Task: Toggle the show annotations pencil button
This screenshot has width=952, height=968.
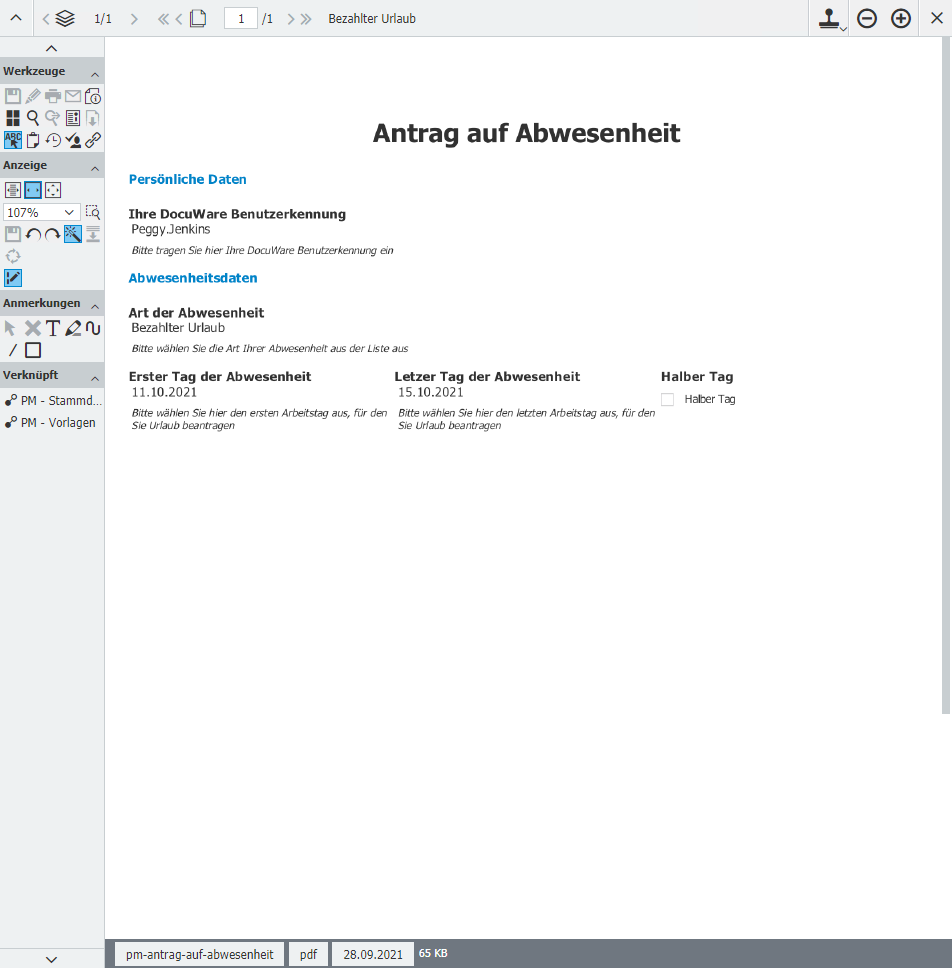Action: [13, 278]
